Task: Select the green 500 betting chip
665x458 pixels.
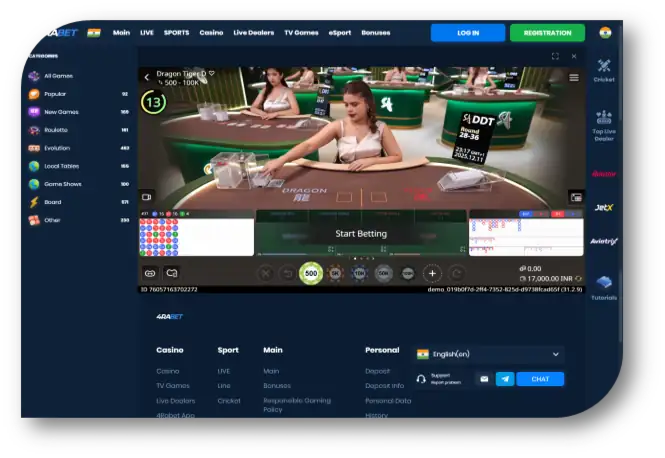Action: [x=311, y=273]
